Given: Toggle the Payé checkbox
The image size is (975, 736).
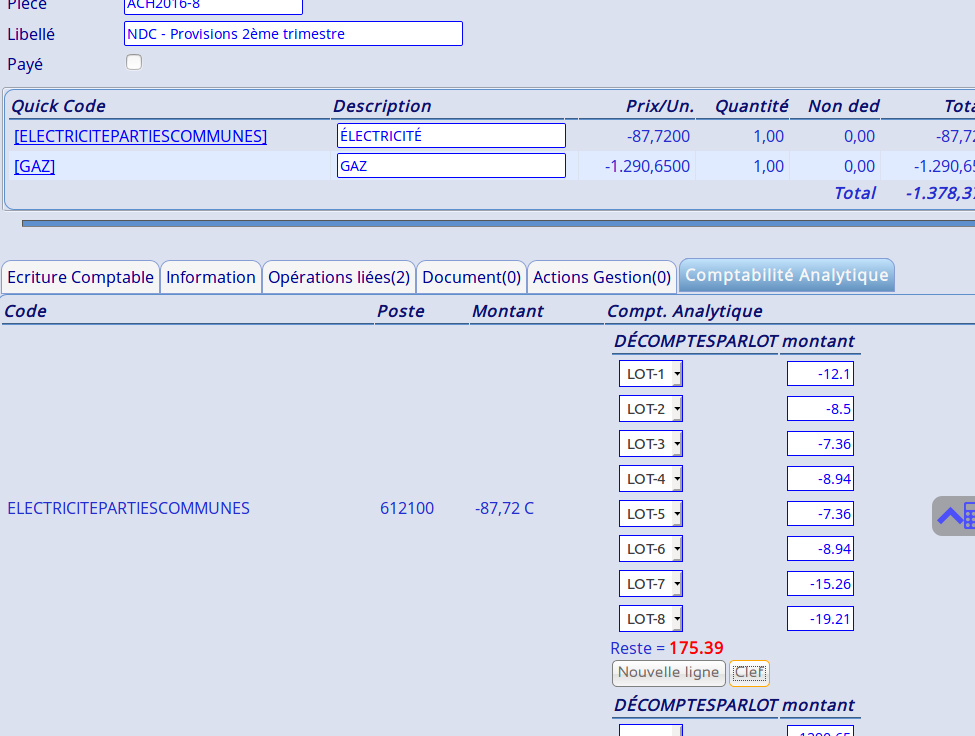Looking at the screenshot, I should tap(134, 62).
